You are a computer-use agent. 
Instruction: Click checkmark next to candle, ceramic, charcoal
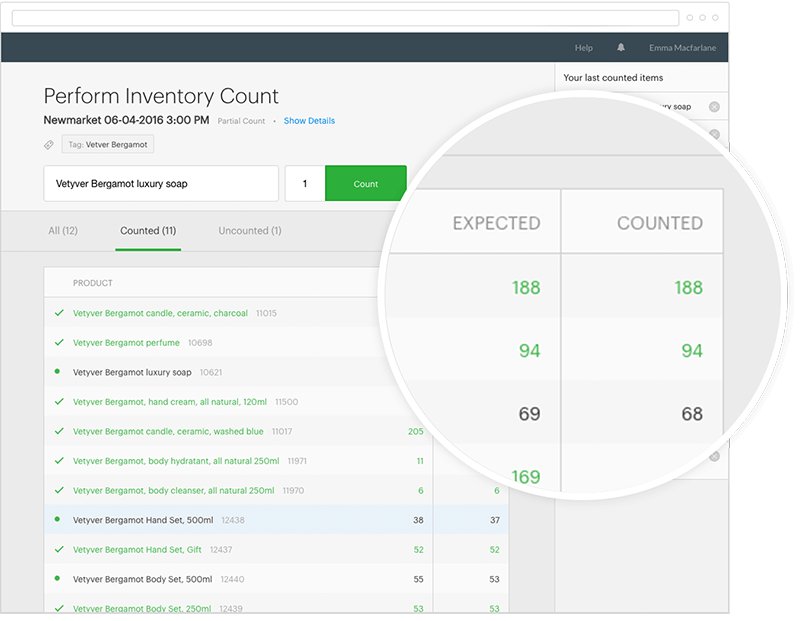59,313
